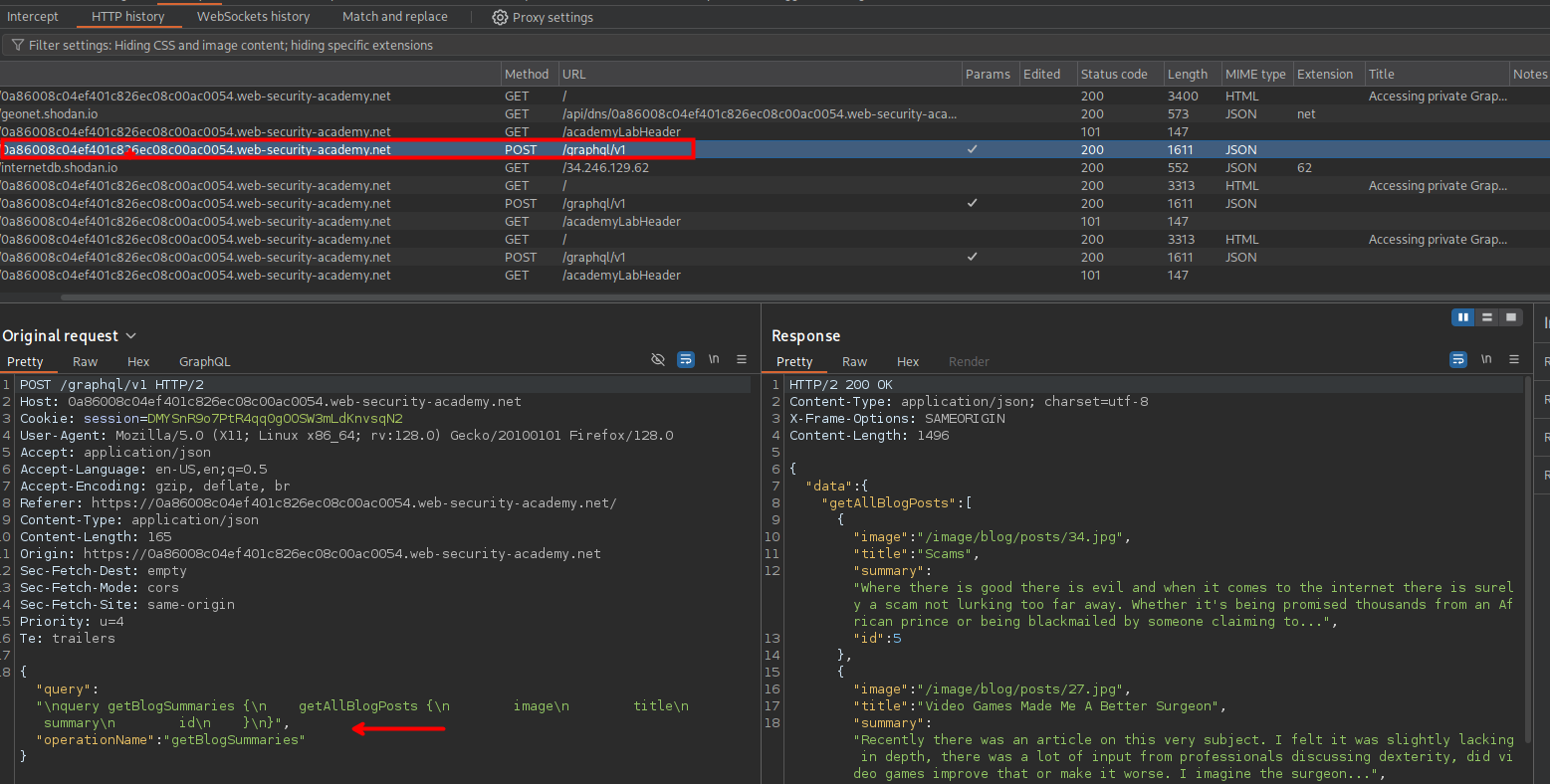Viewport: 1550px width, 784px height.
Task: Expand the Original request dropdown
Action: pos(130,336)
